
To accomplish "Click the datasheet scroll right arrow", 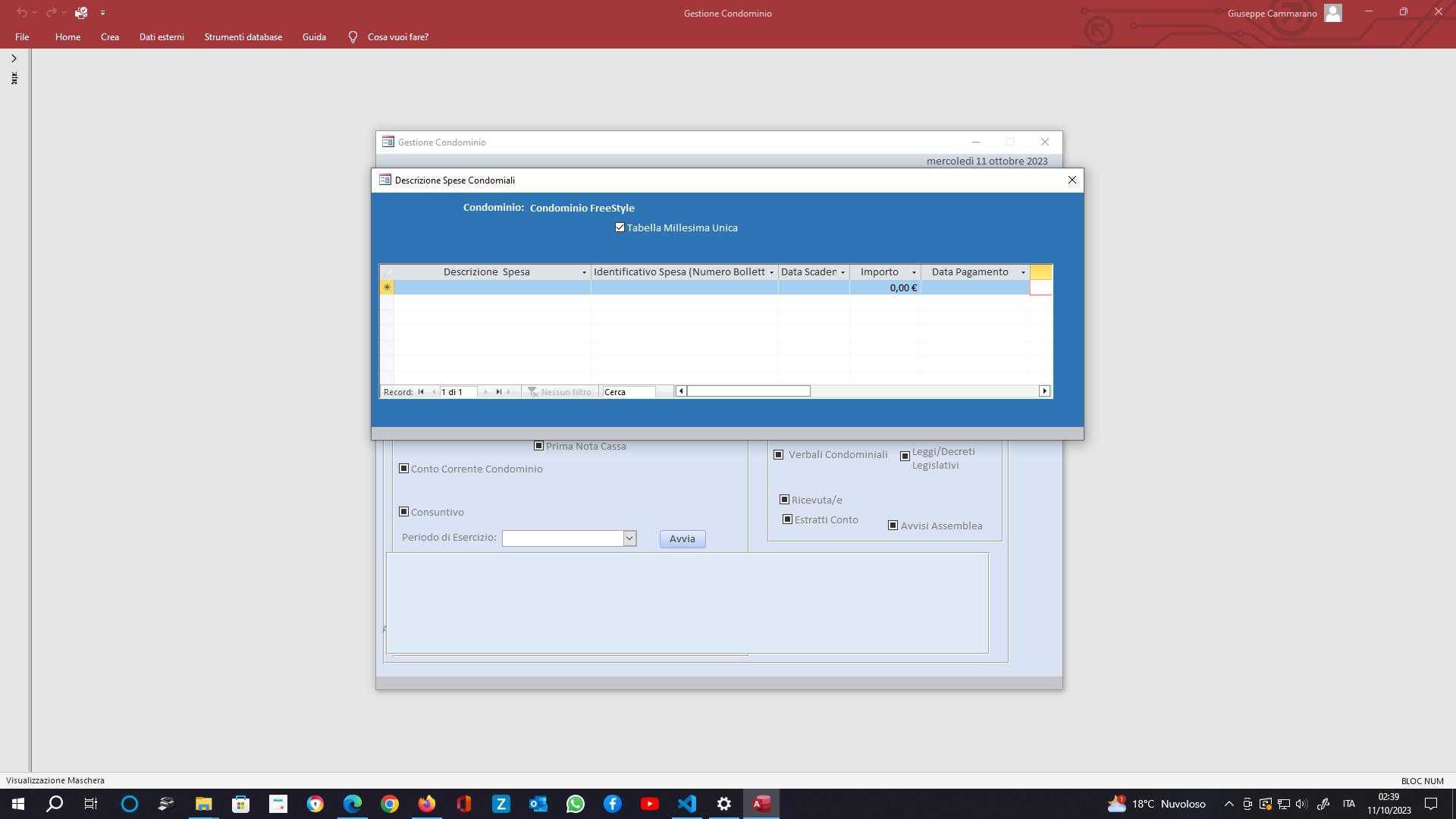I will (x=1044, y=391).
